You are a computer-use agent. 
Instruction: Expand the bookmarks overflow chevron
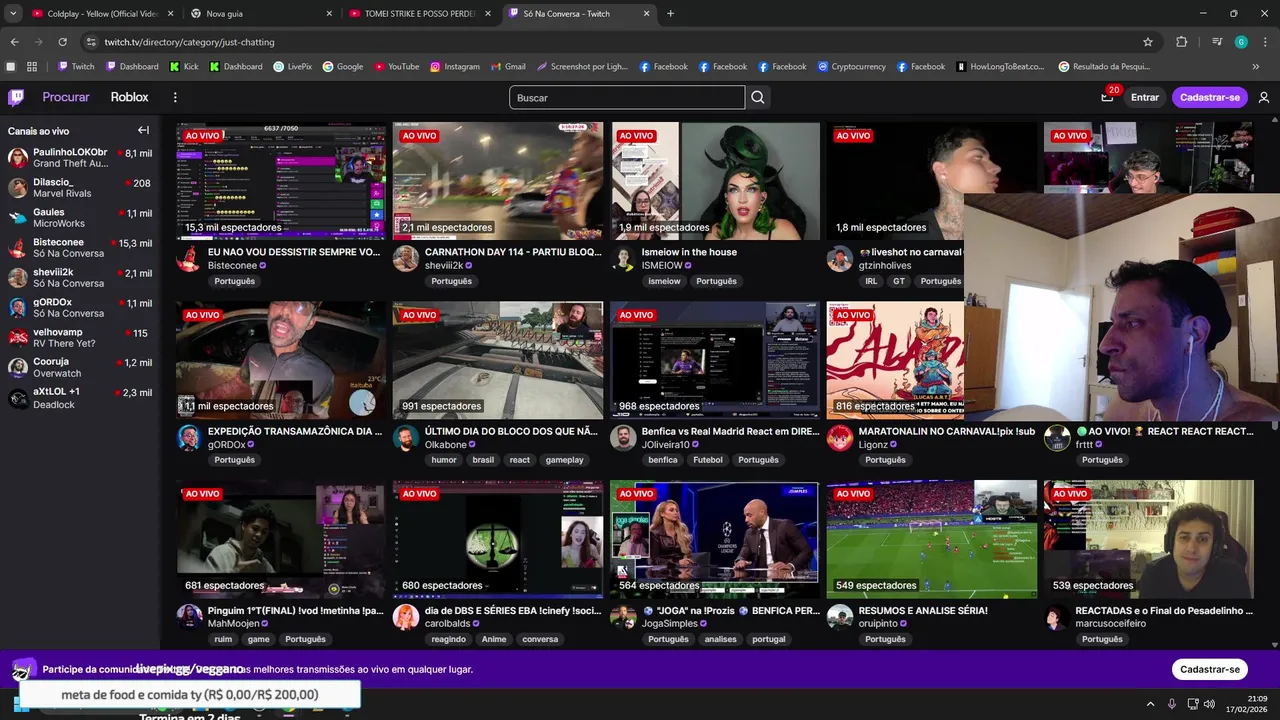(x=1256, y=67)
